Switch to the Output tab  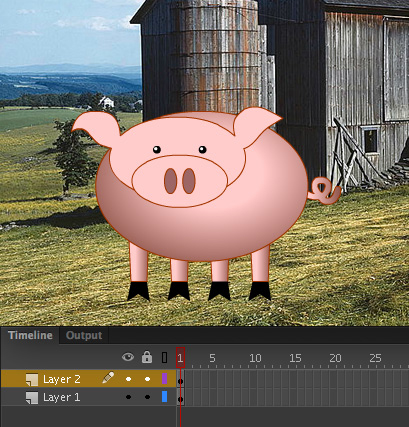(84, 335)
